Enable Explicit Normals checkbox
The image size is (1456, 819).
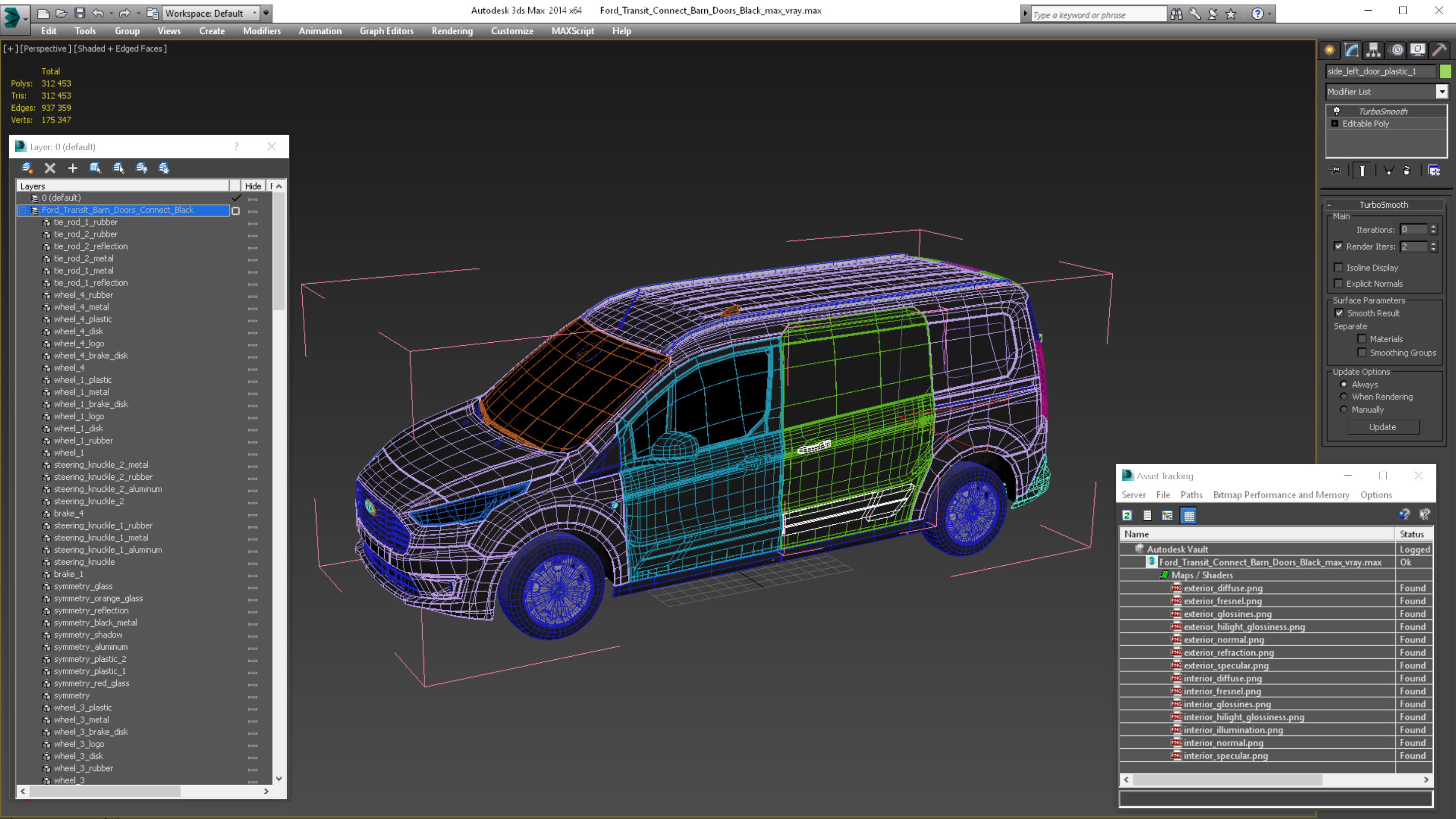(x=1338, y=284)
